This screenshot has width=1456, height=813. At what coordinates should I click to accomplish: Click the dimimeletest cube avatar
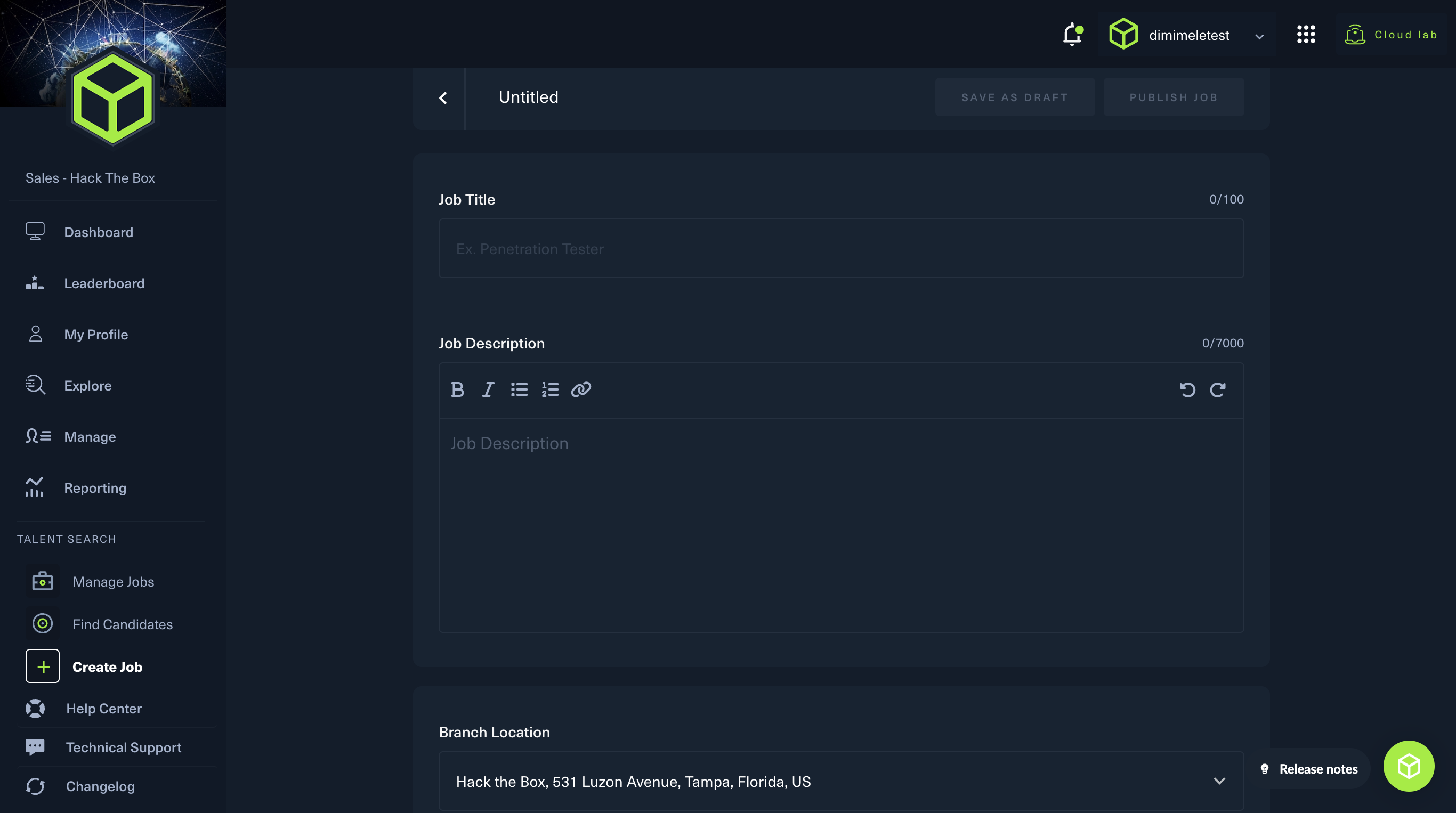1123,34
